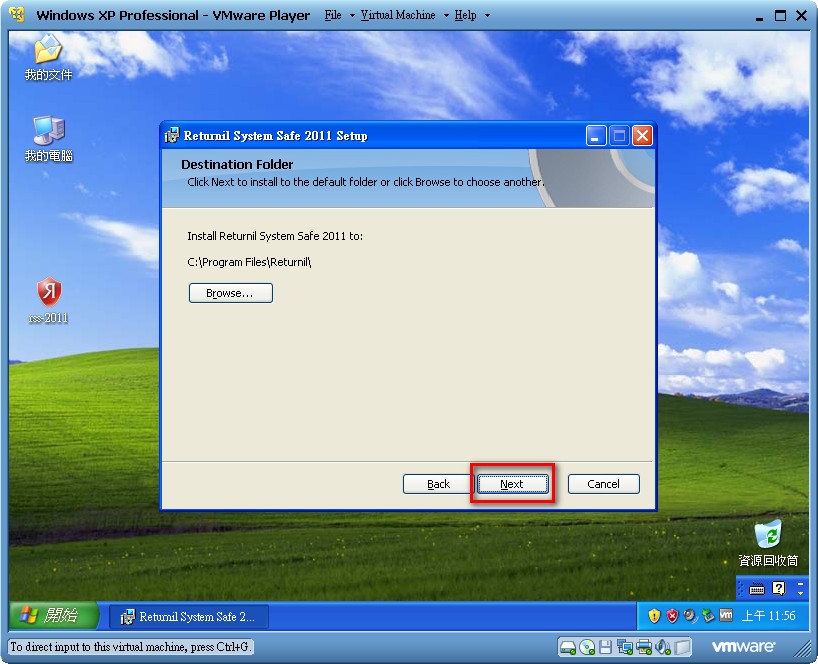
Task: Click the gray disc tray icon
Action: (x=690, y=616)
